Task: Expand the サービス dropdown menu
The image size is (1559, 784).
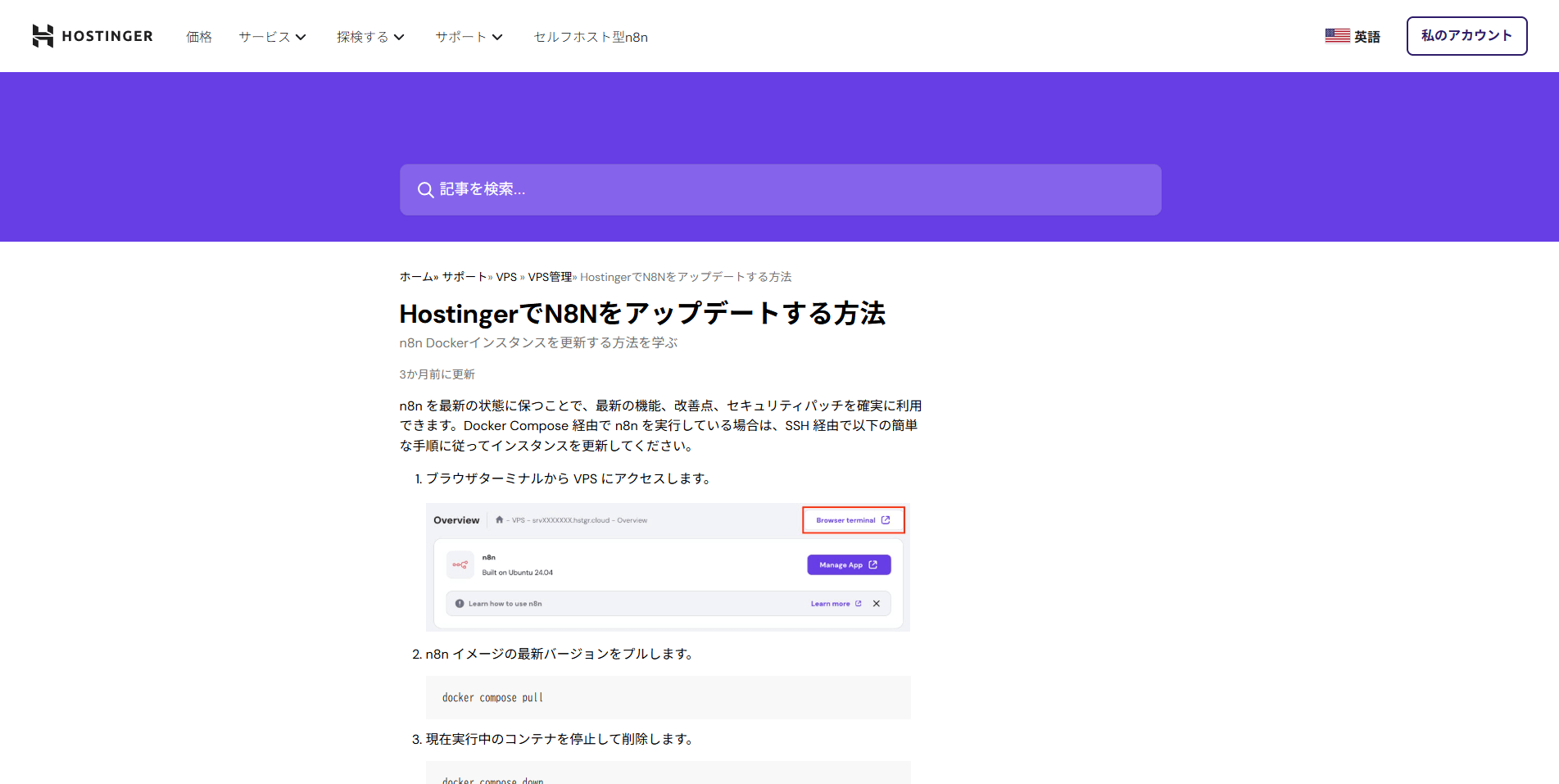Action: point(272,37)
